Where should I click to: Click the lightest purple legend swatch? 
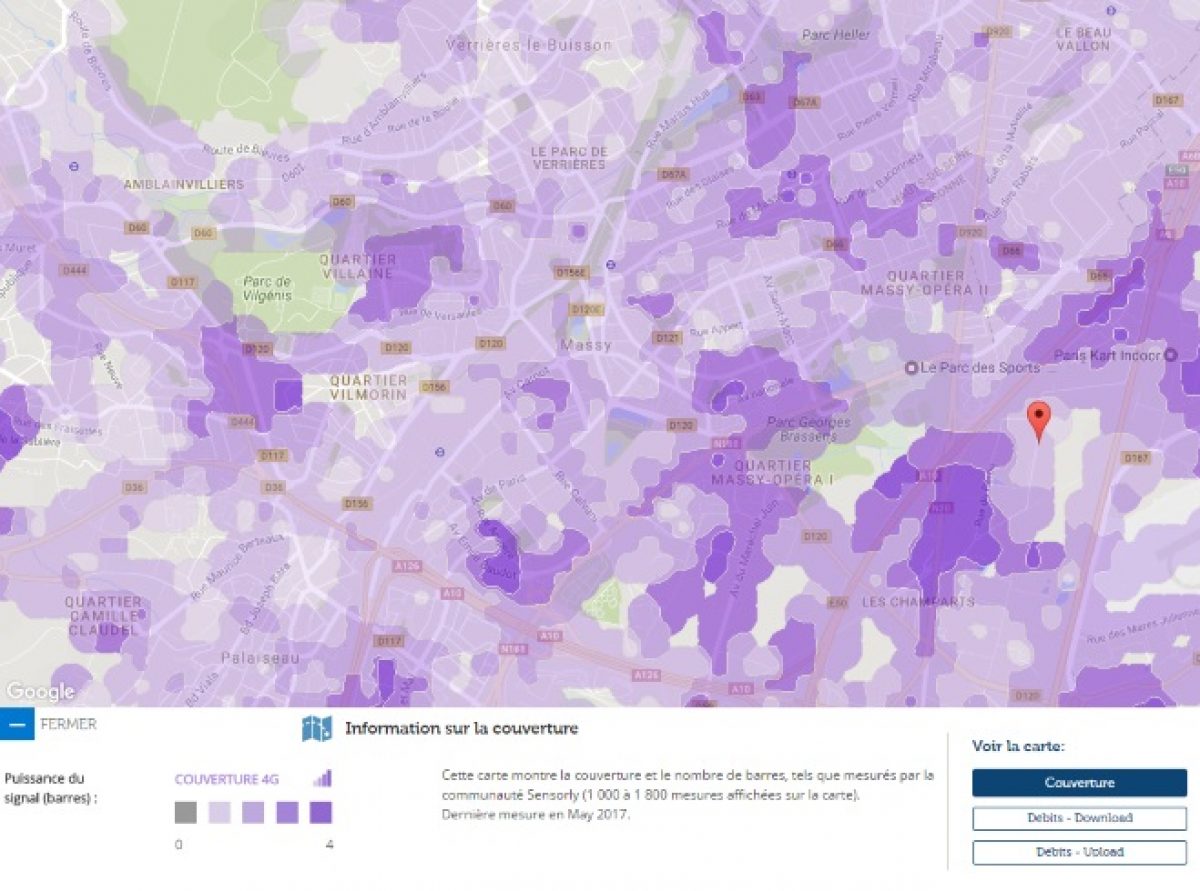tap(219, 812)
